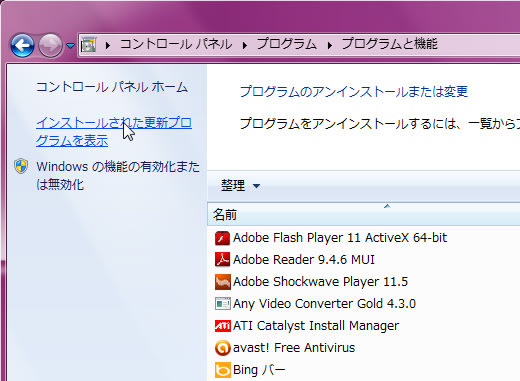The width and height of the screenshot is (520, 381).
Task: Open コントロール パネル ホーム link
Action: coord(112,87)
